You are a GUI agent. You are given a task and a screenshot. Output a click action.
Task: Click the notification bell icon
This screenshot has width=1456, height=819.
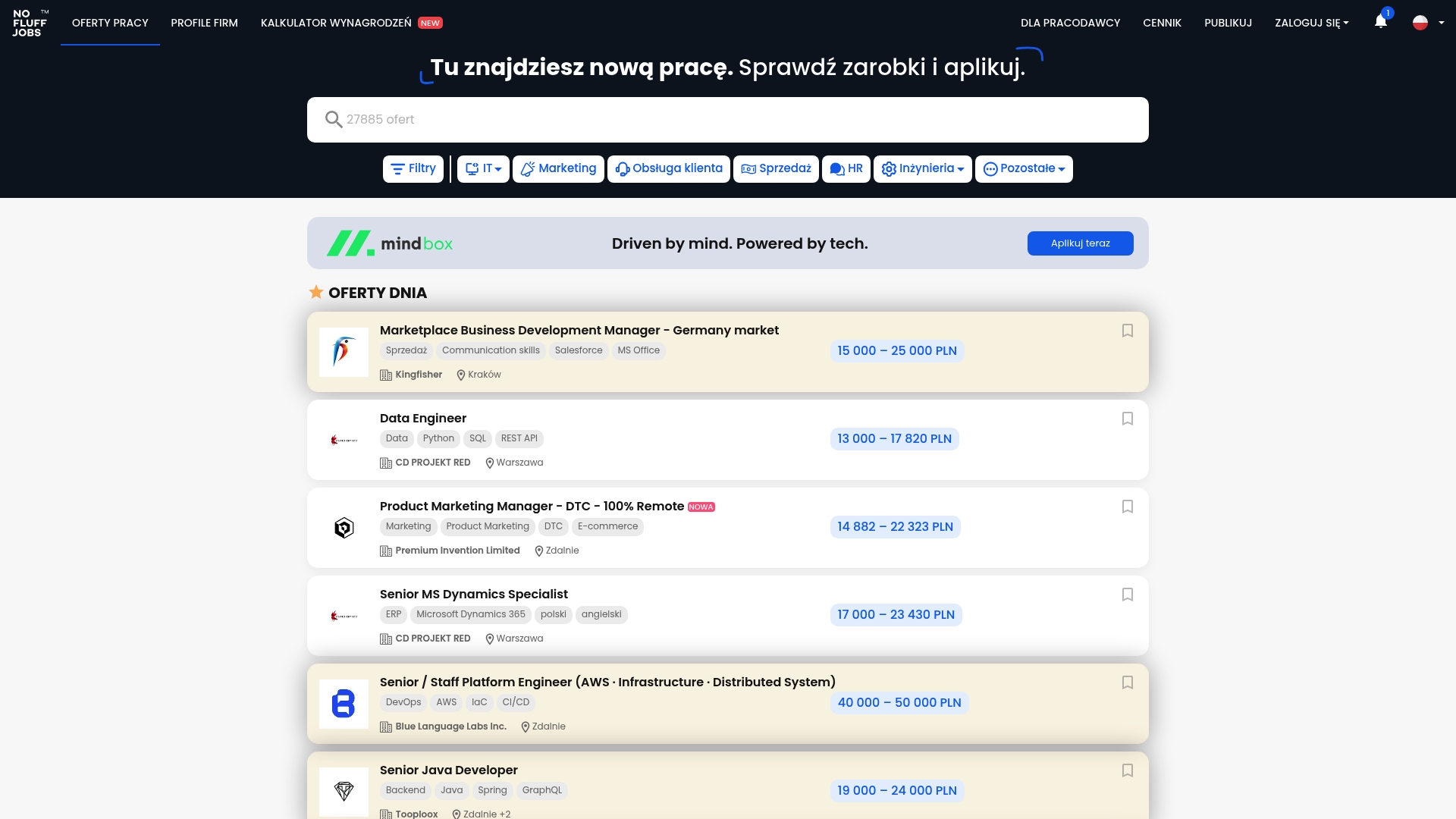click(x=1381, y=22)
